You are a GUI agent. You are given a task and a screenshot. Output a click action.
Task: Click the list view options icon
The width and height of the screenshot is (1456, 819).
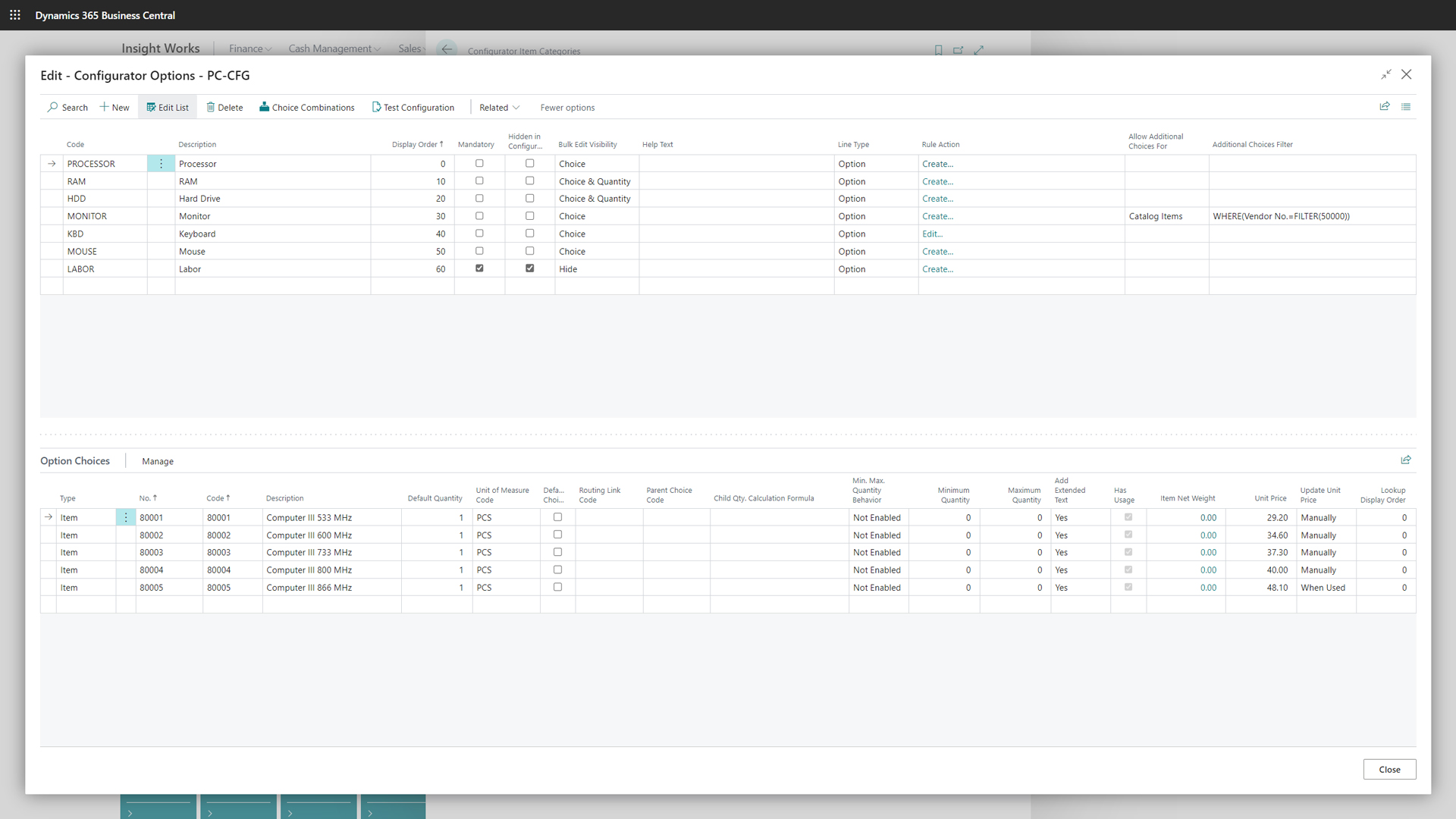point(1405,106)
